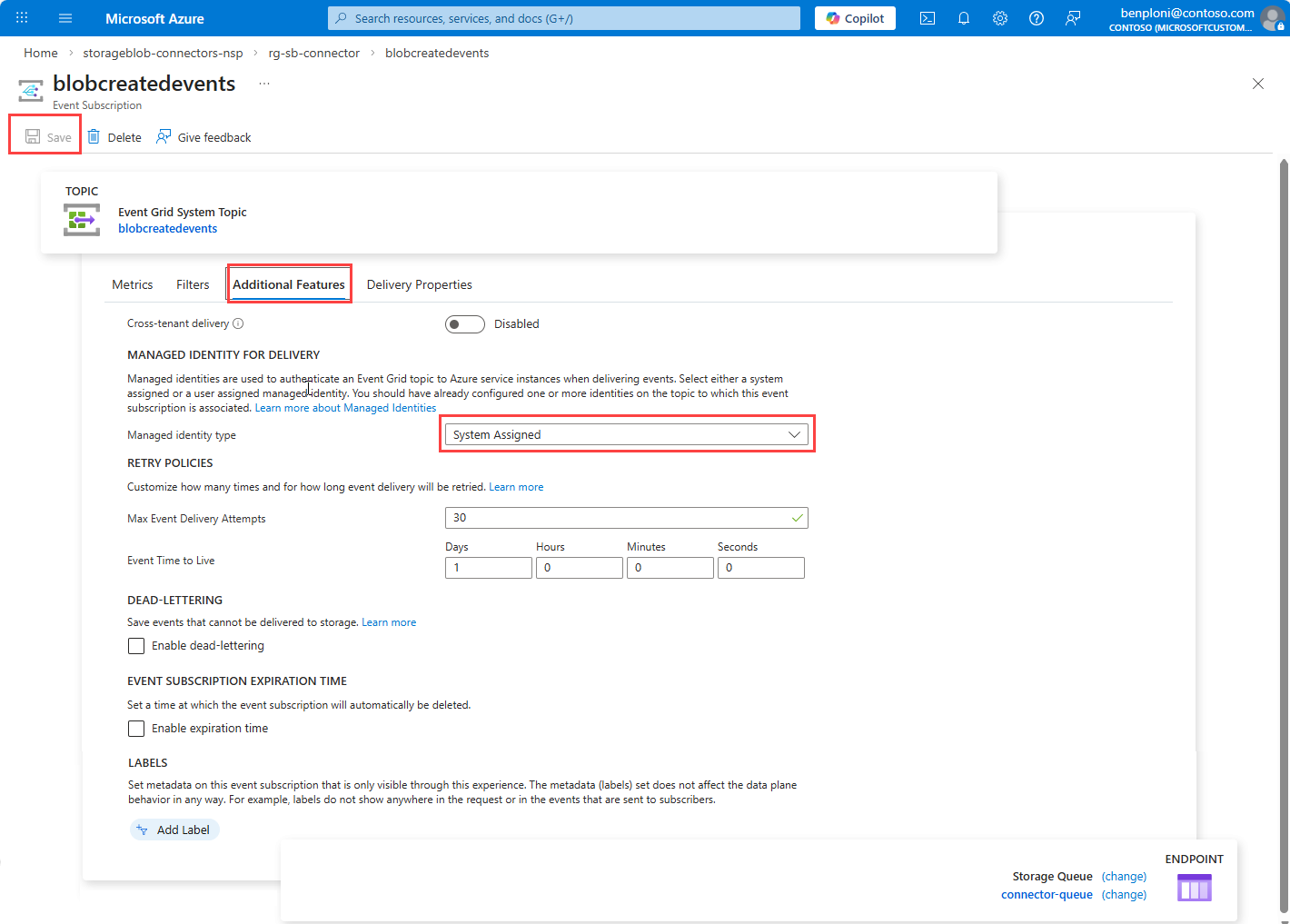Click the account avatar picture
Image resolution: width=1290 pixels, height=924 pixels.
coord(1274,18)
